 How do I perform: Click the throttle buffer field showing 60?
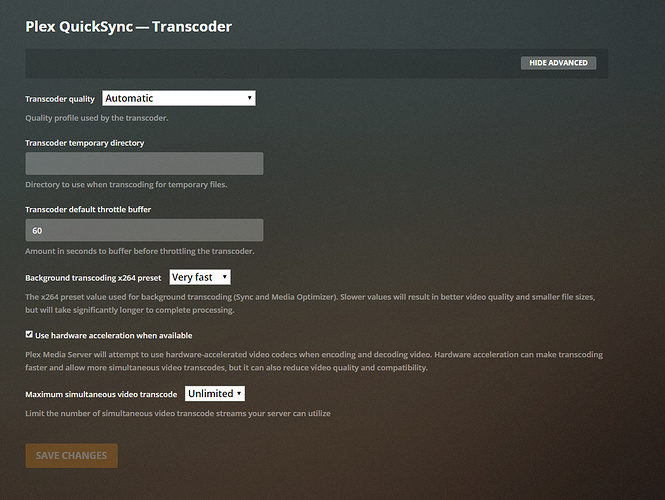click(x=144, y=230)
